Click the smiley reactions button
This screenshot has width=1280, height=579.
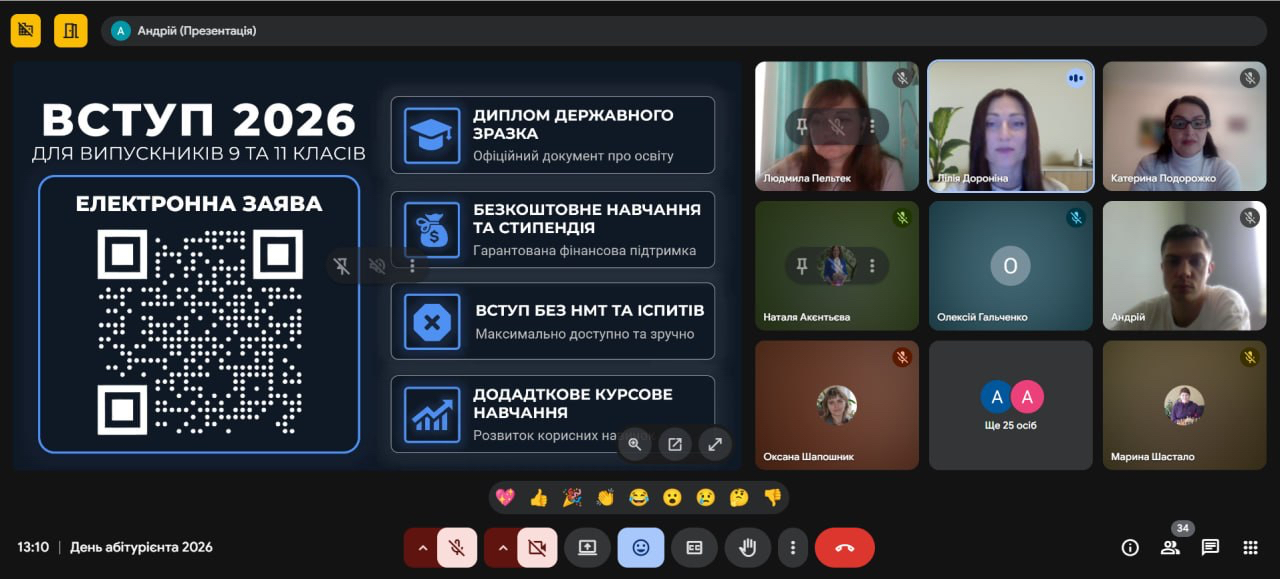point(641,547)
